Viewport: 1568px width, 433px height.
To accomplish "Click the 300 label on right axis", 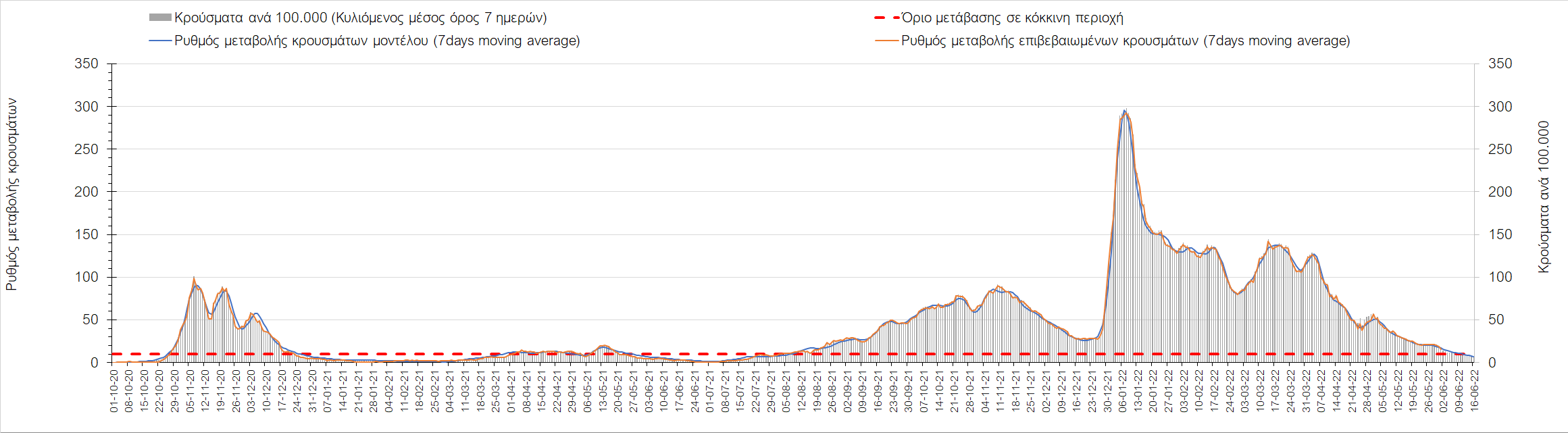I will pyautogui.click(x=1500, y=107).
